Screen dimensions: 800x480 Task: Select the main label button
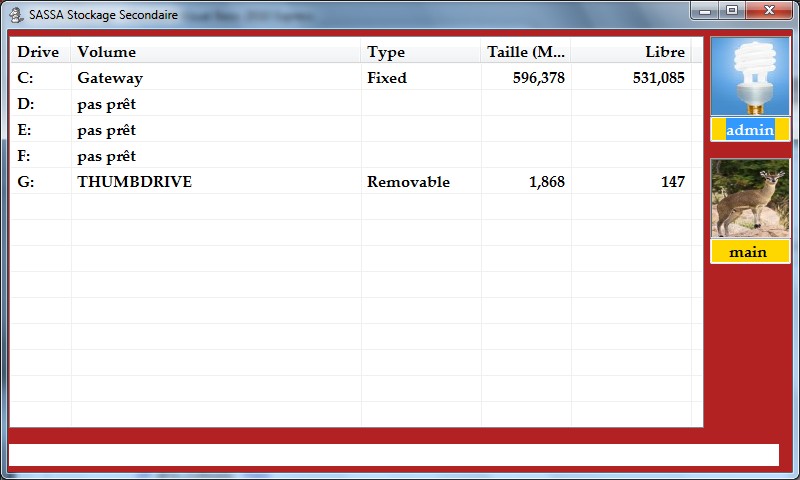click(x=750, y=252)
